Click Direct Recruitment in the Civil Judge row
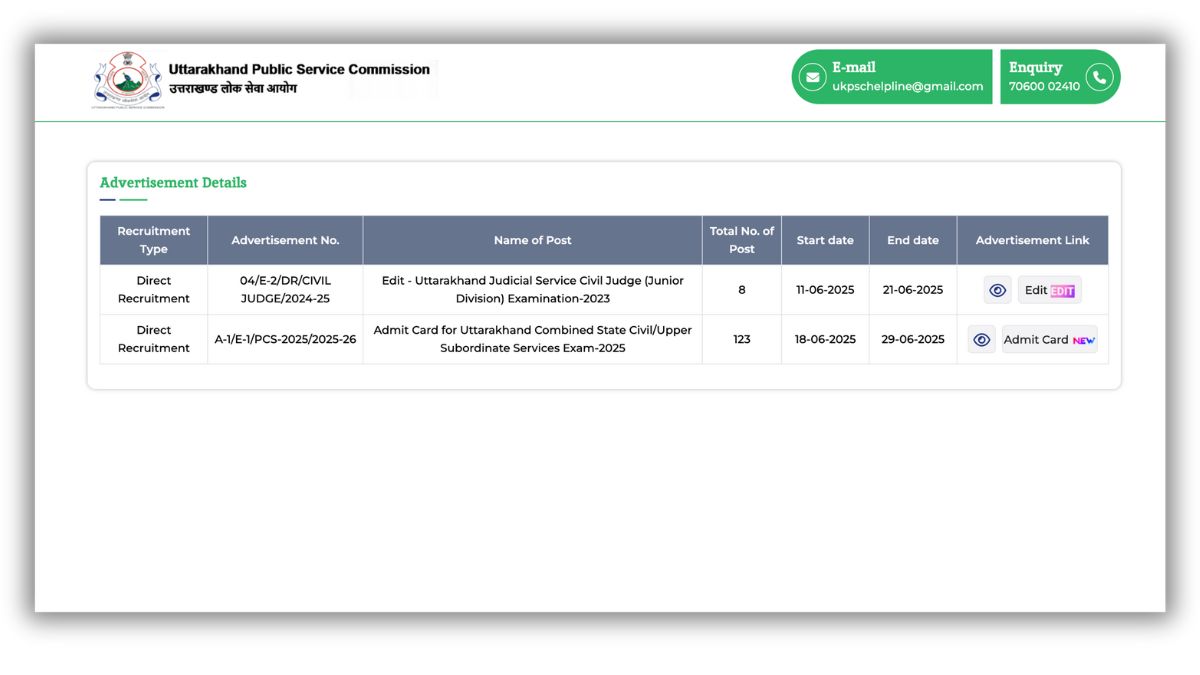This screenshot has width=1200, height=675. [x=154, y=290]
